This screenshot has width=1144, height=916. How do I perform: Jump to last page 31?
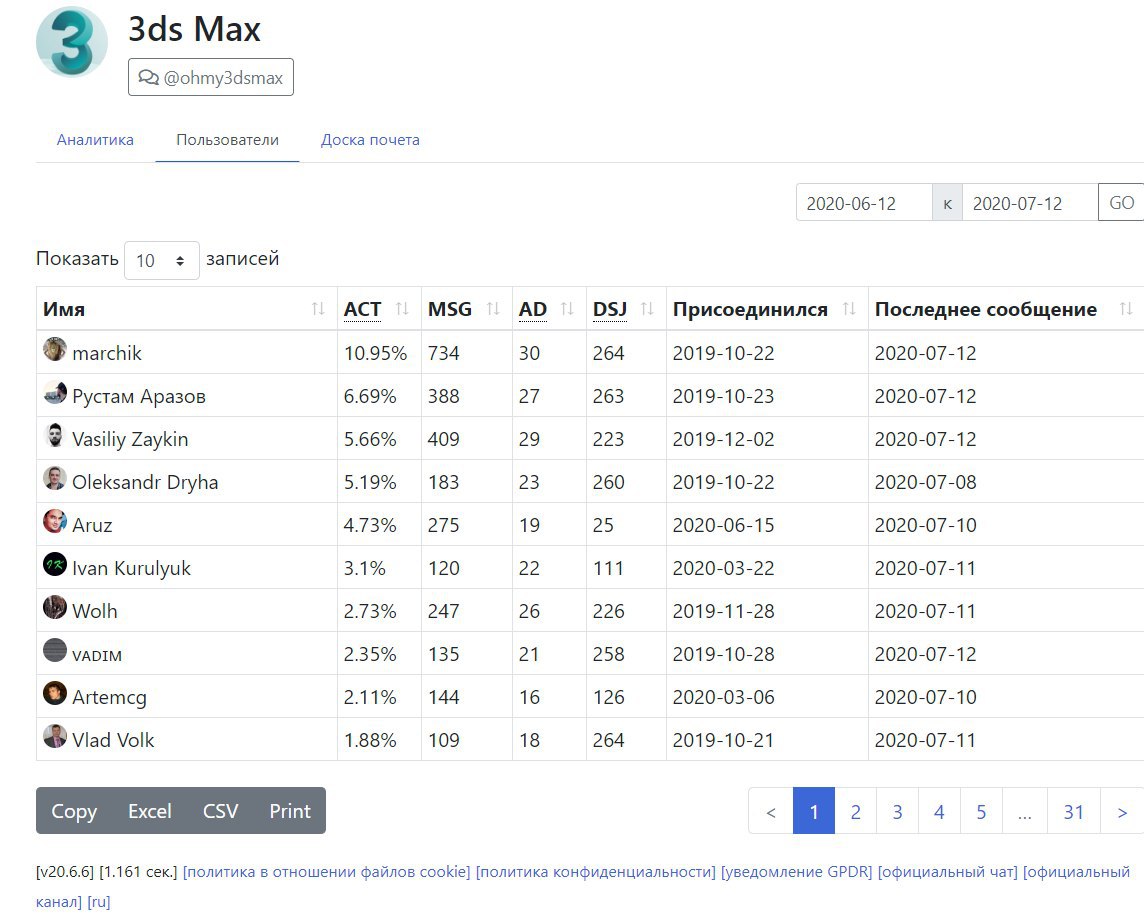1073,812
